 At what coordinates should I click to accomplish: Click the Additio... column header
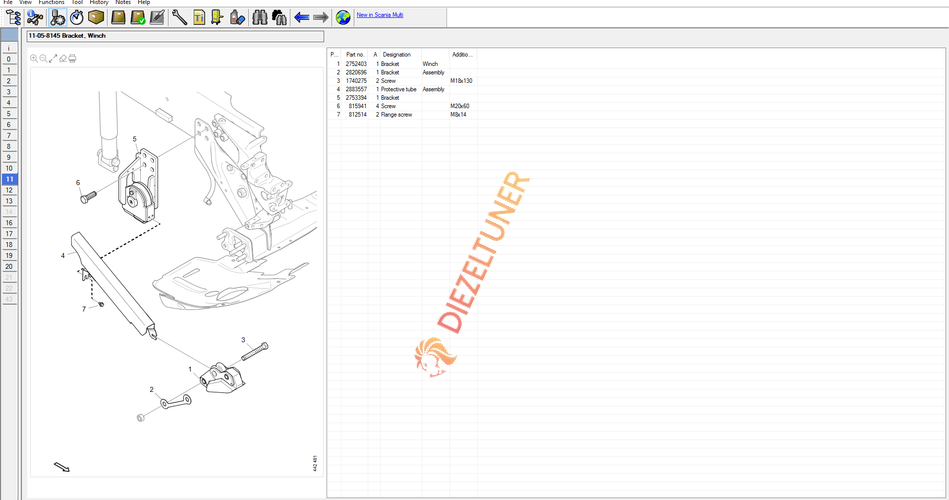click(463, 54)
